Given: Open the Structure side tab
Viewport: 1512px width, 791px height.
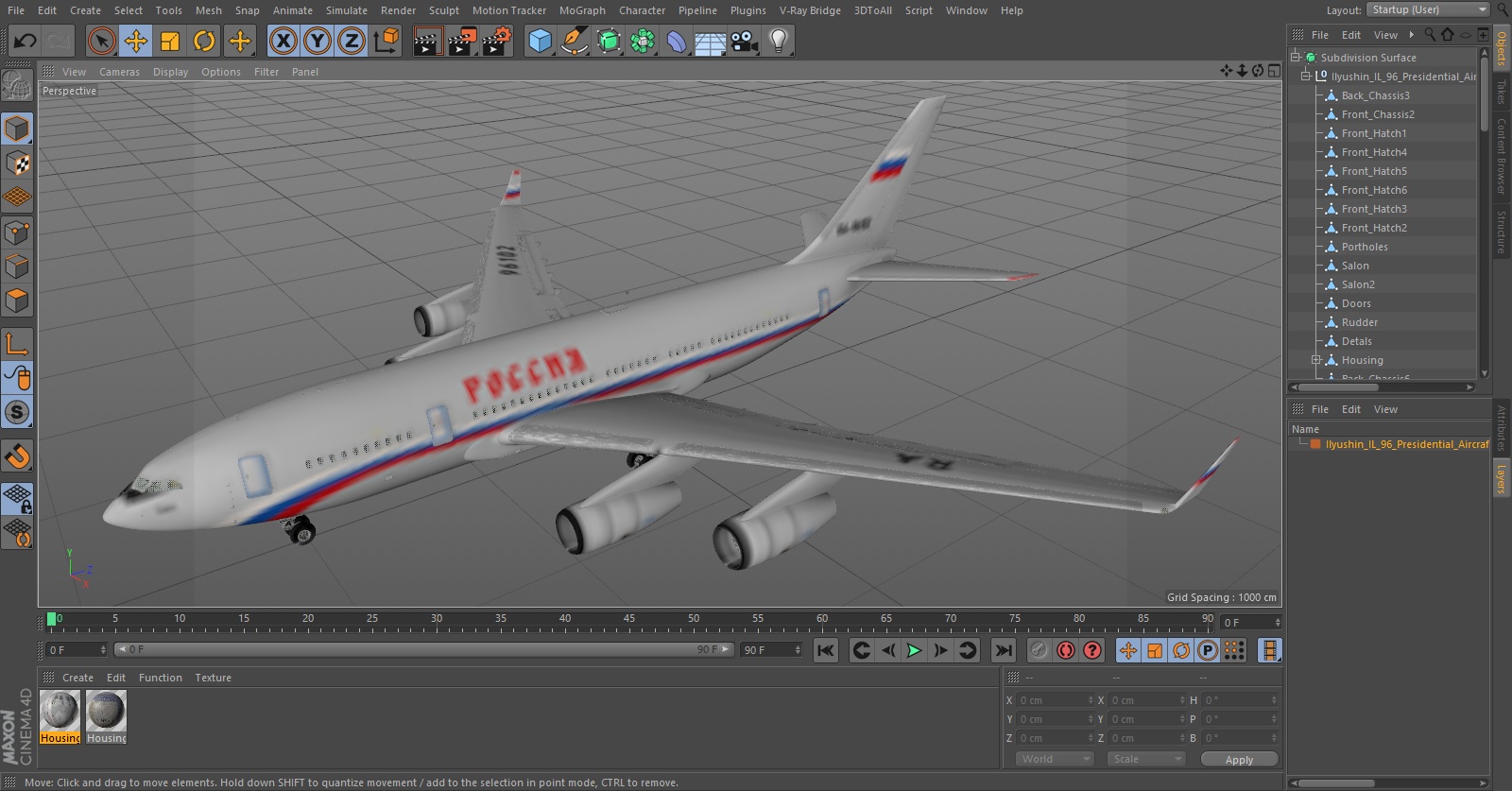Looking at the screenshot, I should (x=1501, y=232).
